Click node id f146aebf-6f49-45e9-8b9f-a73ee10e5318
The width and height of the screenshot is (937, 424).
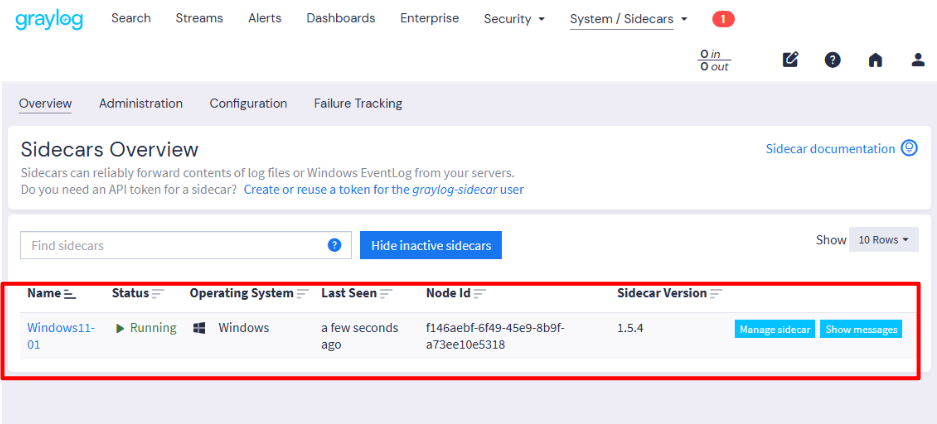495,336
